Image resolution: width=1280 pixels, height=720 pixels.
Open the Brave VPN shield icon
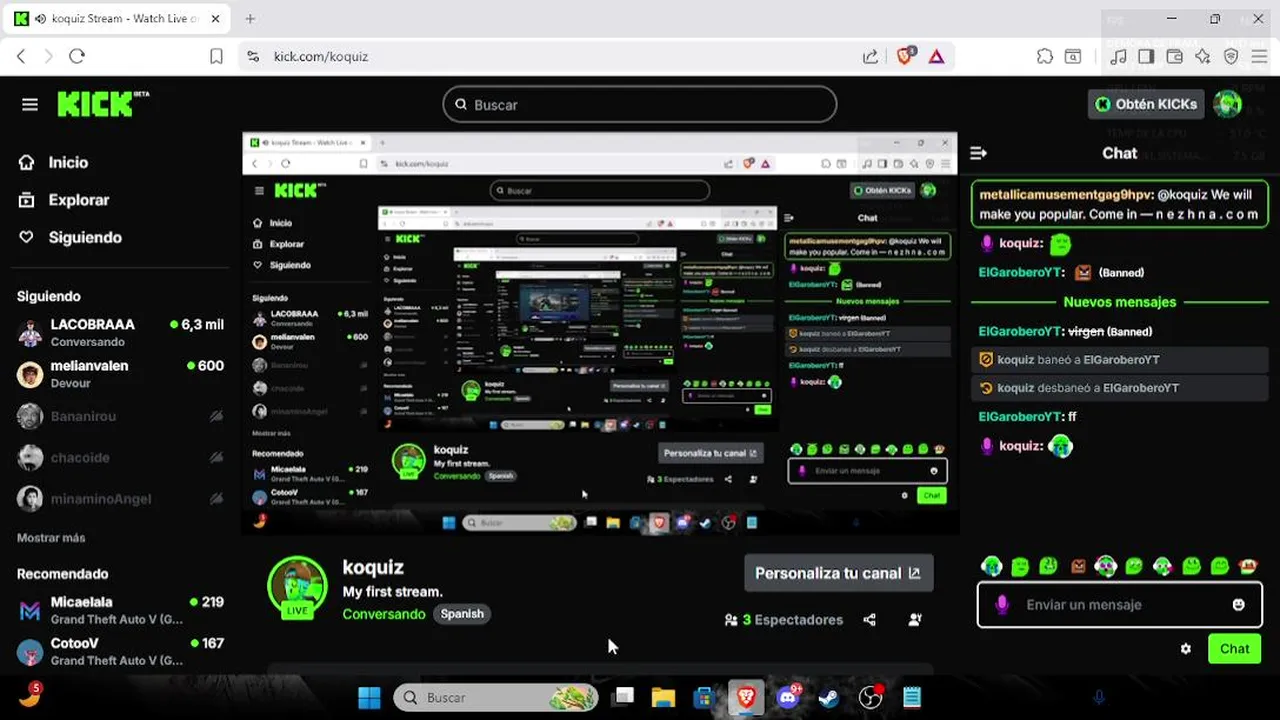tap(1231, 57)
